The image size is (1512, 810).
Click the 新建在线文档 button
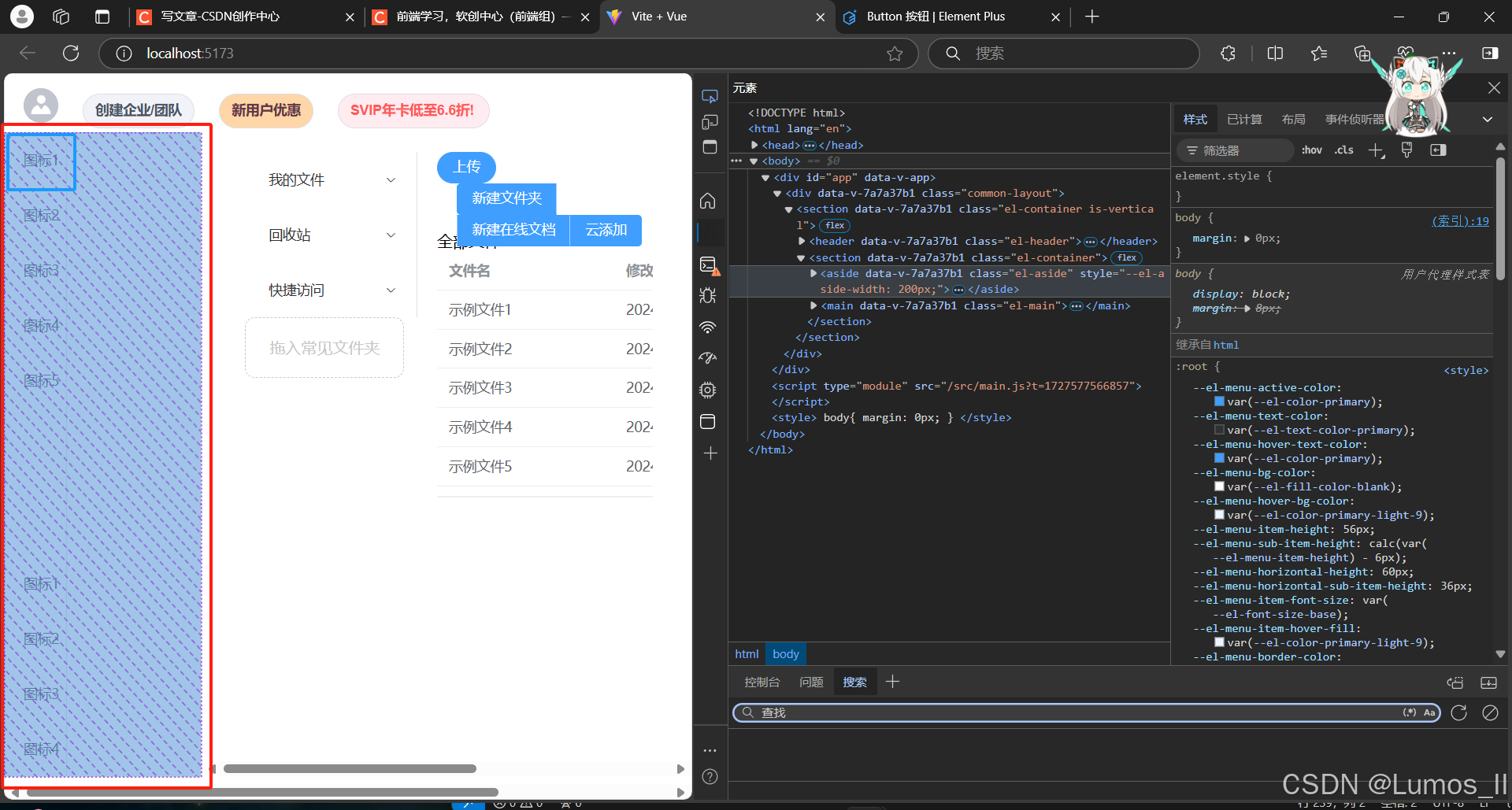[x=513, y=230]
